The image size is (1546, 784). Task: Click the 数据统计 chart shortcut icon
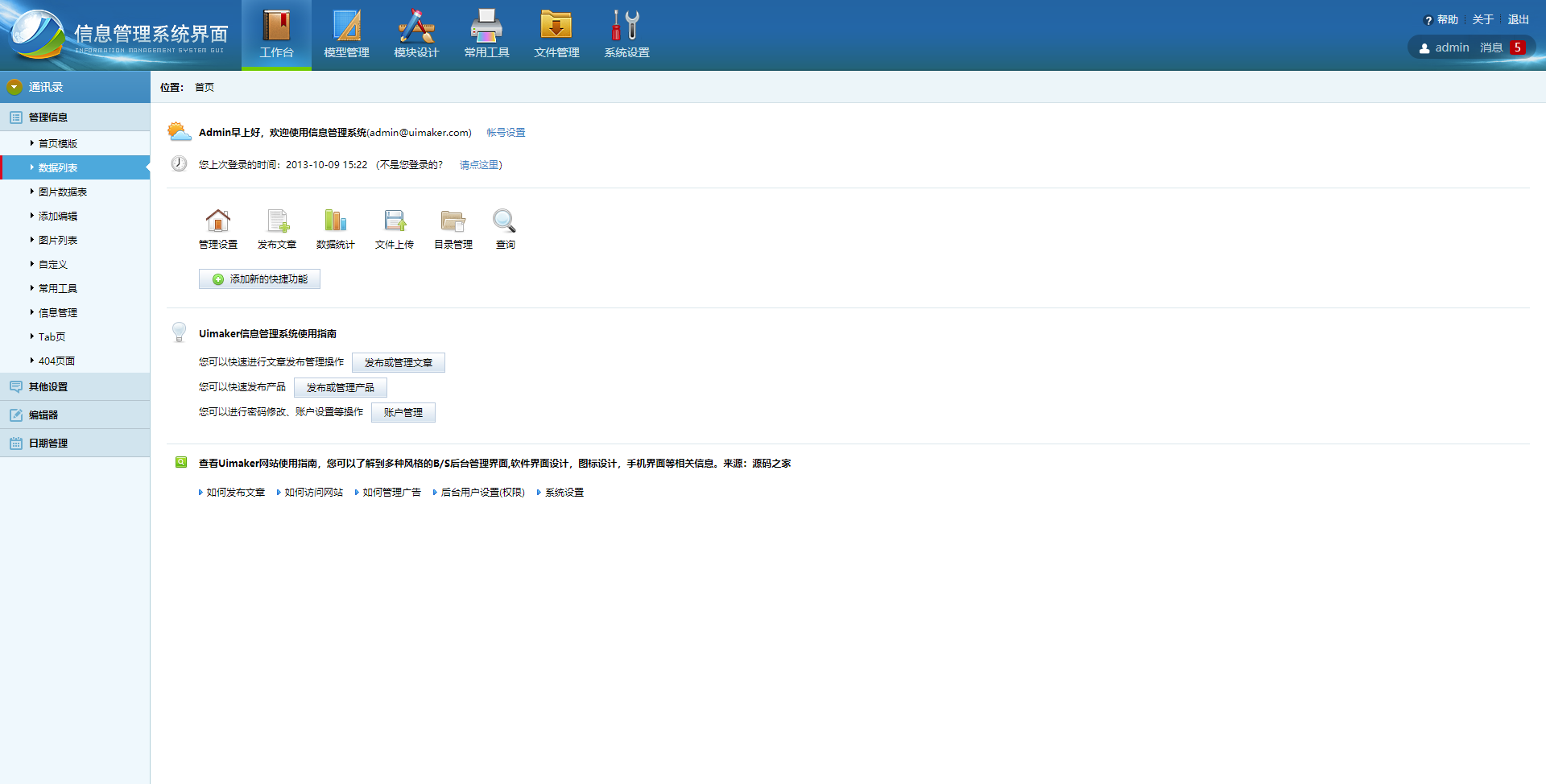tap(336, 220)
